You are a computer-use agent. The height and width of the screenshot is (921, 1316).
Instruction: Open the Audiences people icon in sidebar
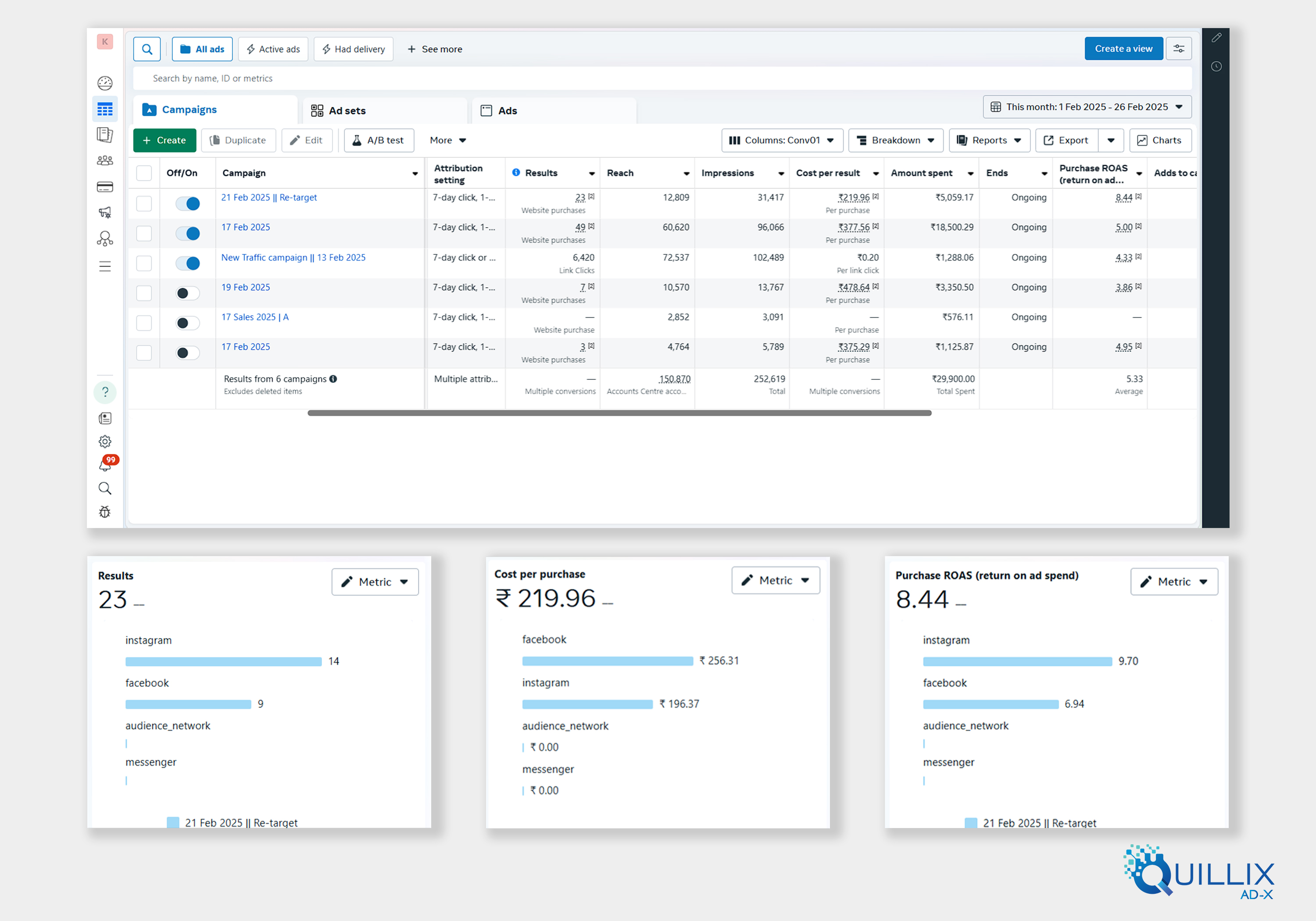coord(105,161)
